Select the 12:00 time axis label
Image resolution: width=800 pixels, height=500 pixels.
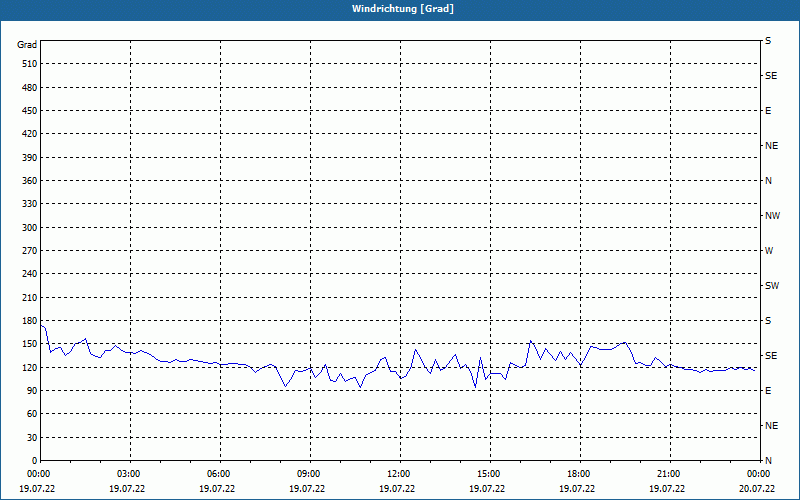pyautogui.click(x=397, y=474)
